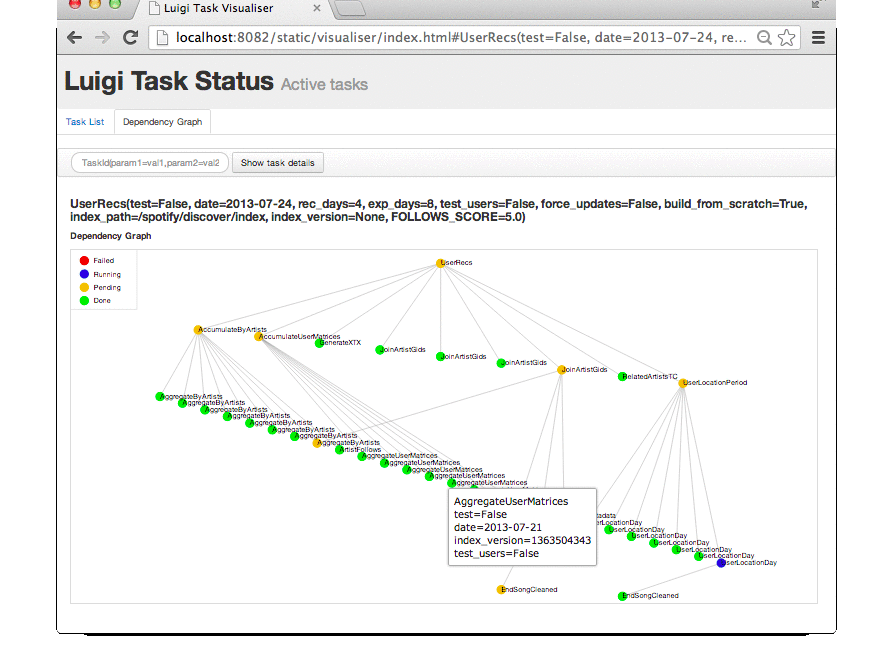893x660 pixels.
Task: Click the Active tasks subtitle
Action: pos(324,84)
